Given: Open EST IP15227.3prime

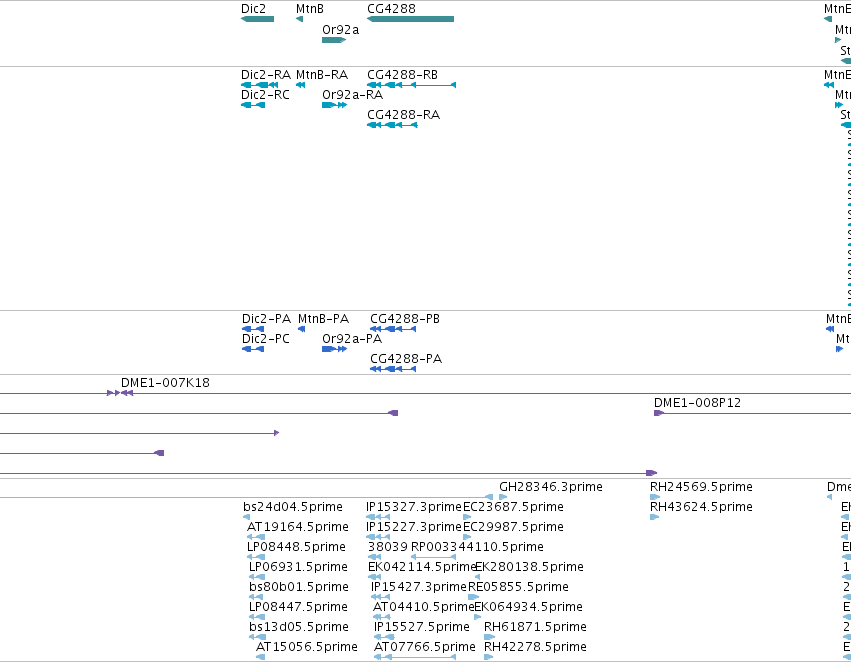Looking at the screenshot, I should coord(414,527).
